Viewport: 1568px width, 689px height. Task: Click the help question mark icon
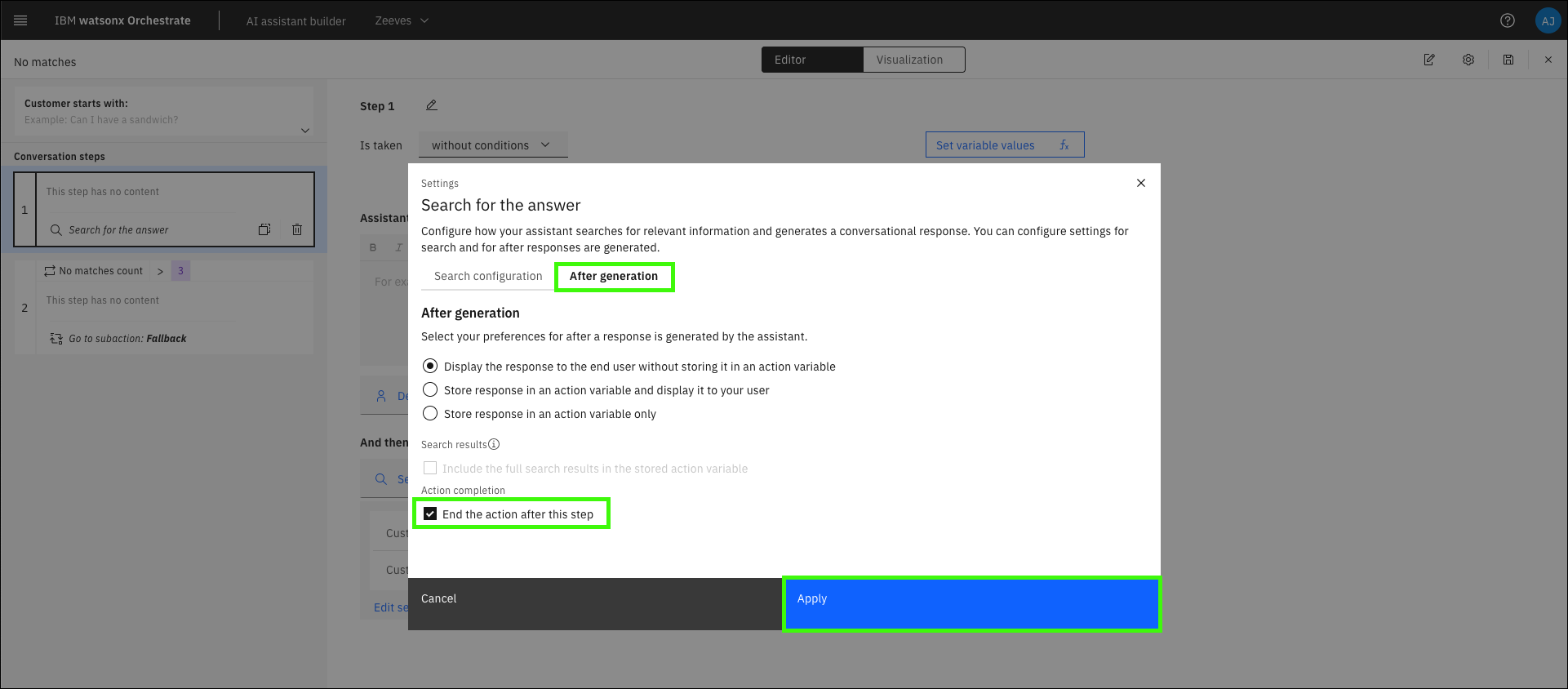tap(1507, 20)
